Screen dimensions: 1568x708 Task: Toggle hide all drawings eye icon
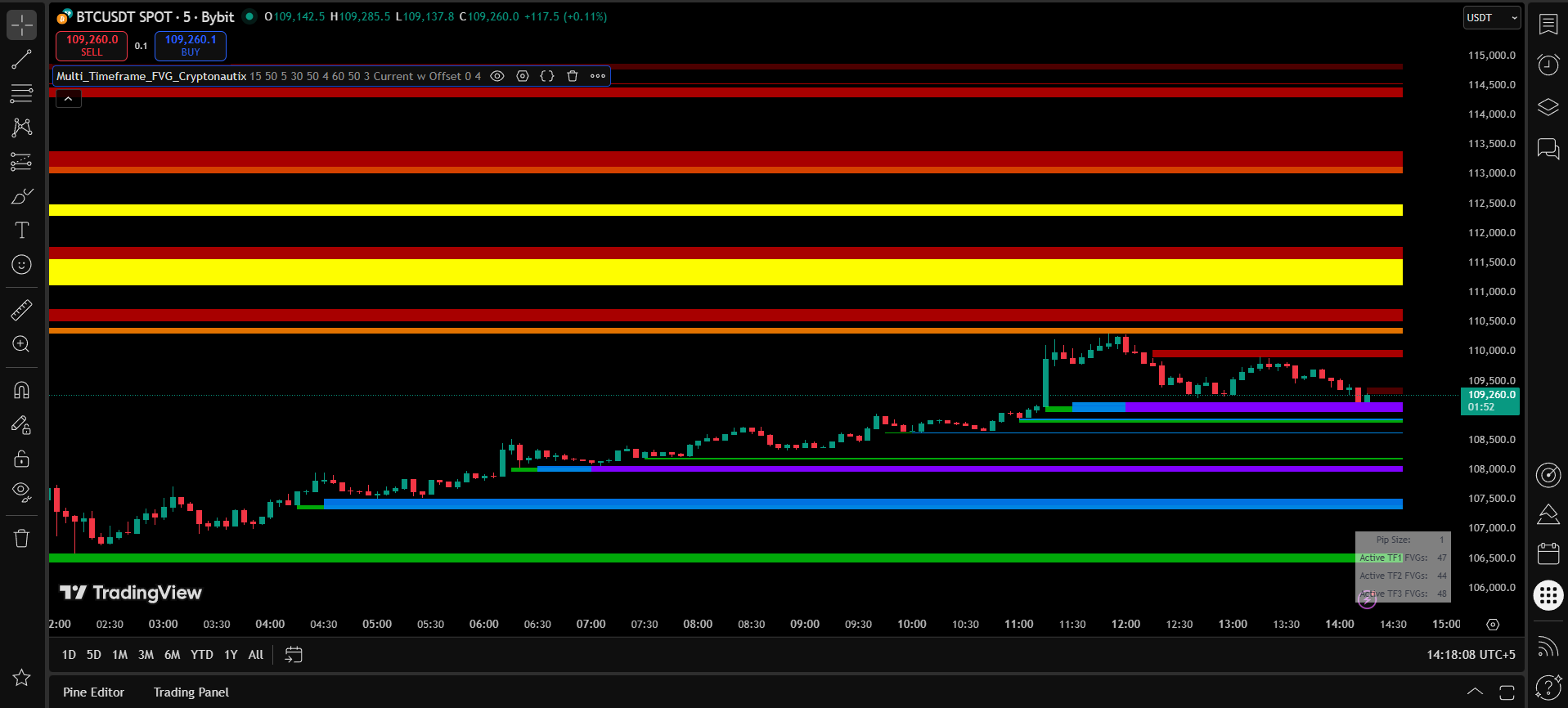21,491
